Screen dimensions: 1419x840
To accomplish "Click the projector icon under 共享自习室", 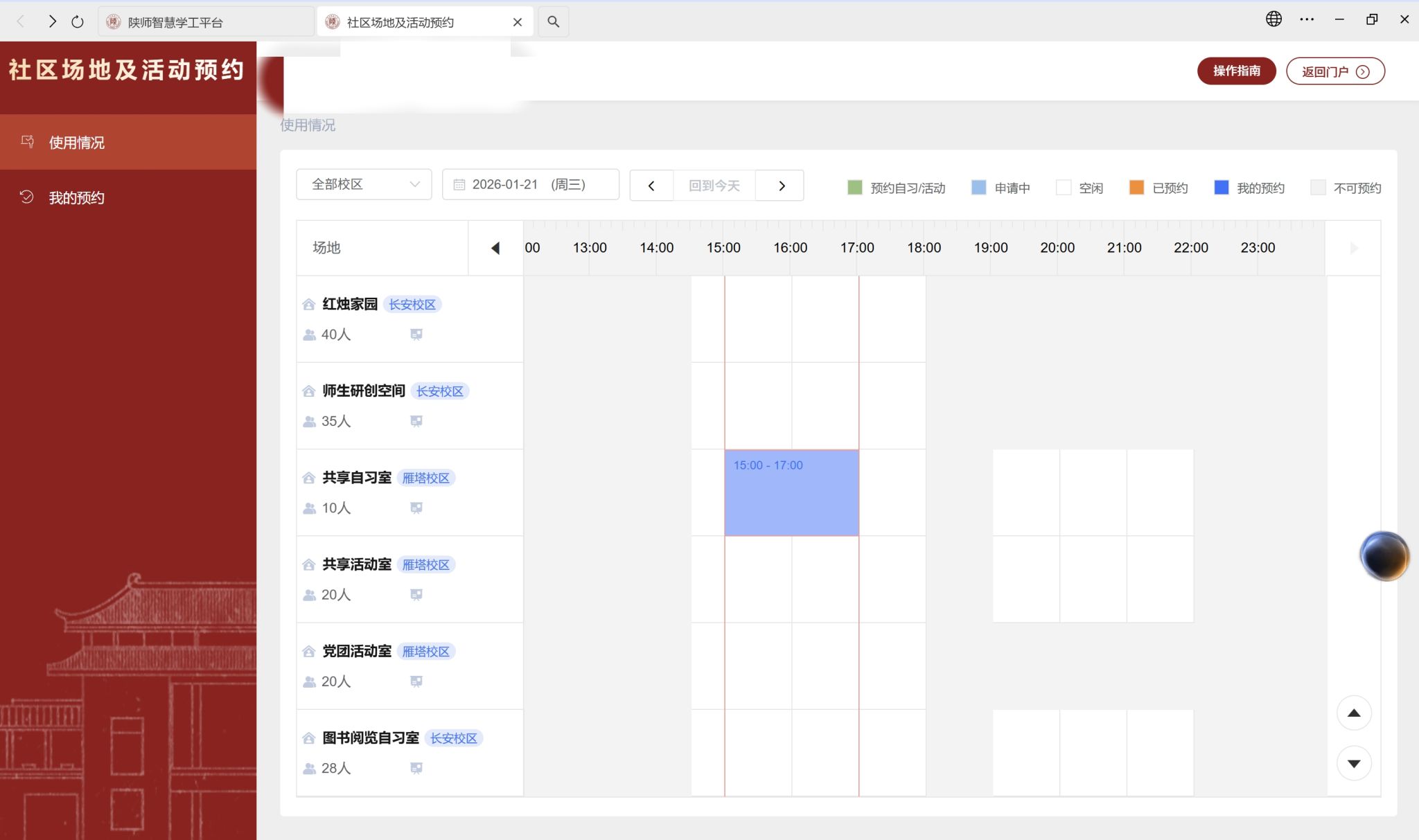I will (x=416, y=508).
